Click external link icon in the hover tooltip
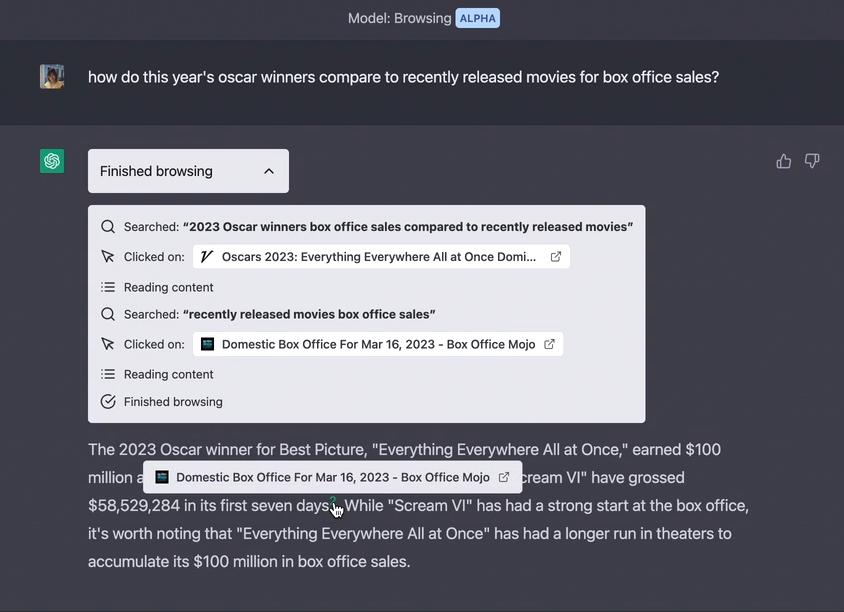 (x=504, y=477)
